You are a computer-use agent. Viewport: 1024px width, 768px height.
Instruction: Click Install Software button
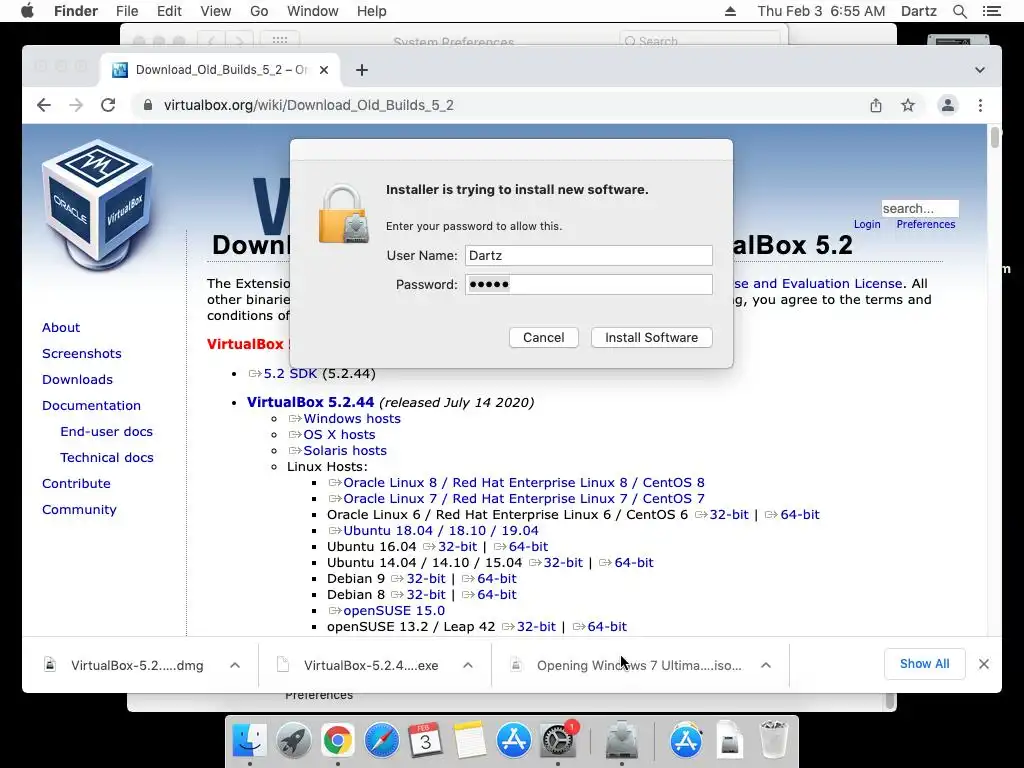point(651,338)
